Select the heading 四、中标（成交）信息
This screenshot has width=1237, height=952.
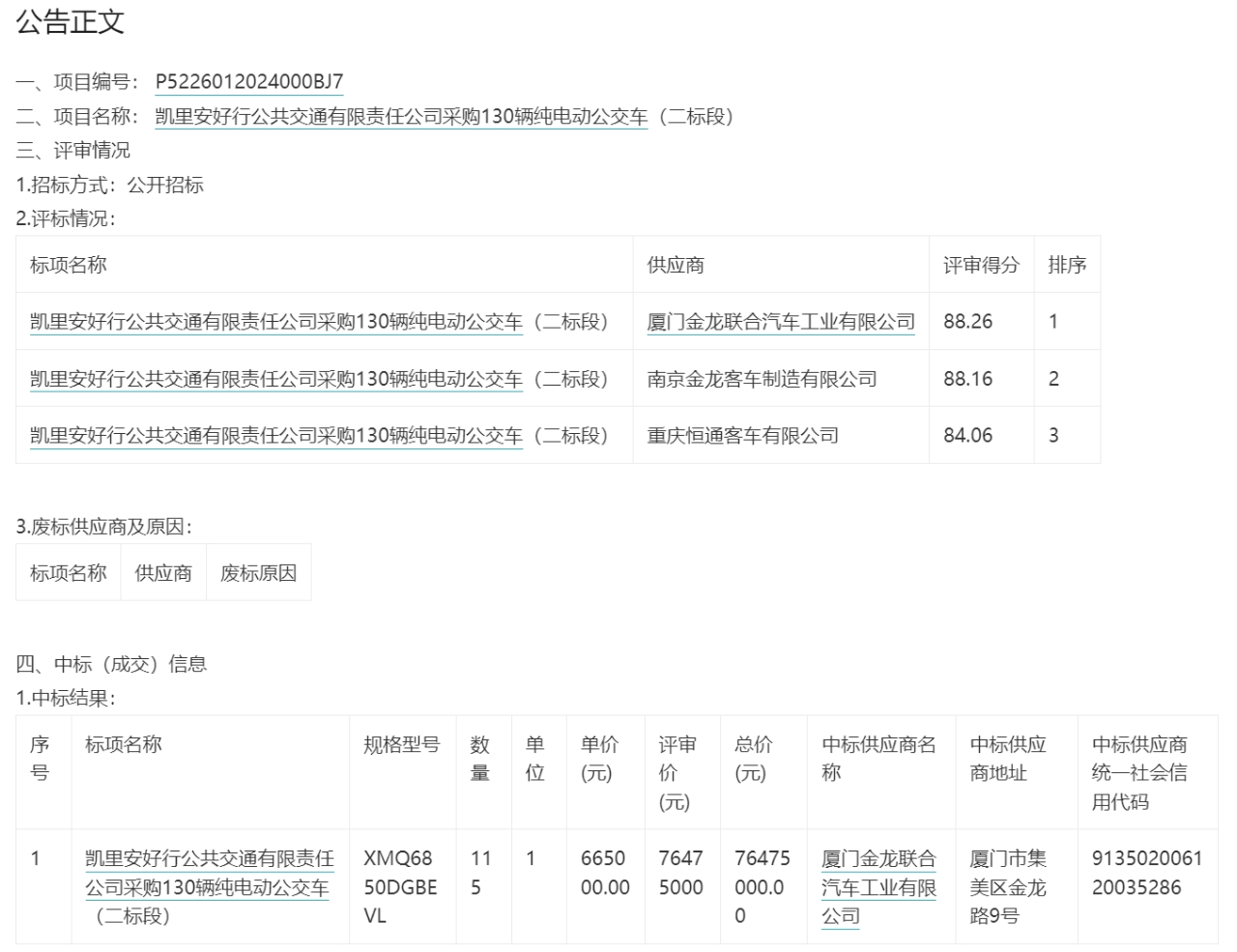[111, 664]
